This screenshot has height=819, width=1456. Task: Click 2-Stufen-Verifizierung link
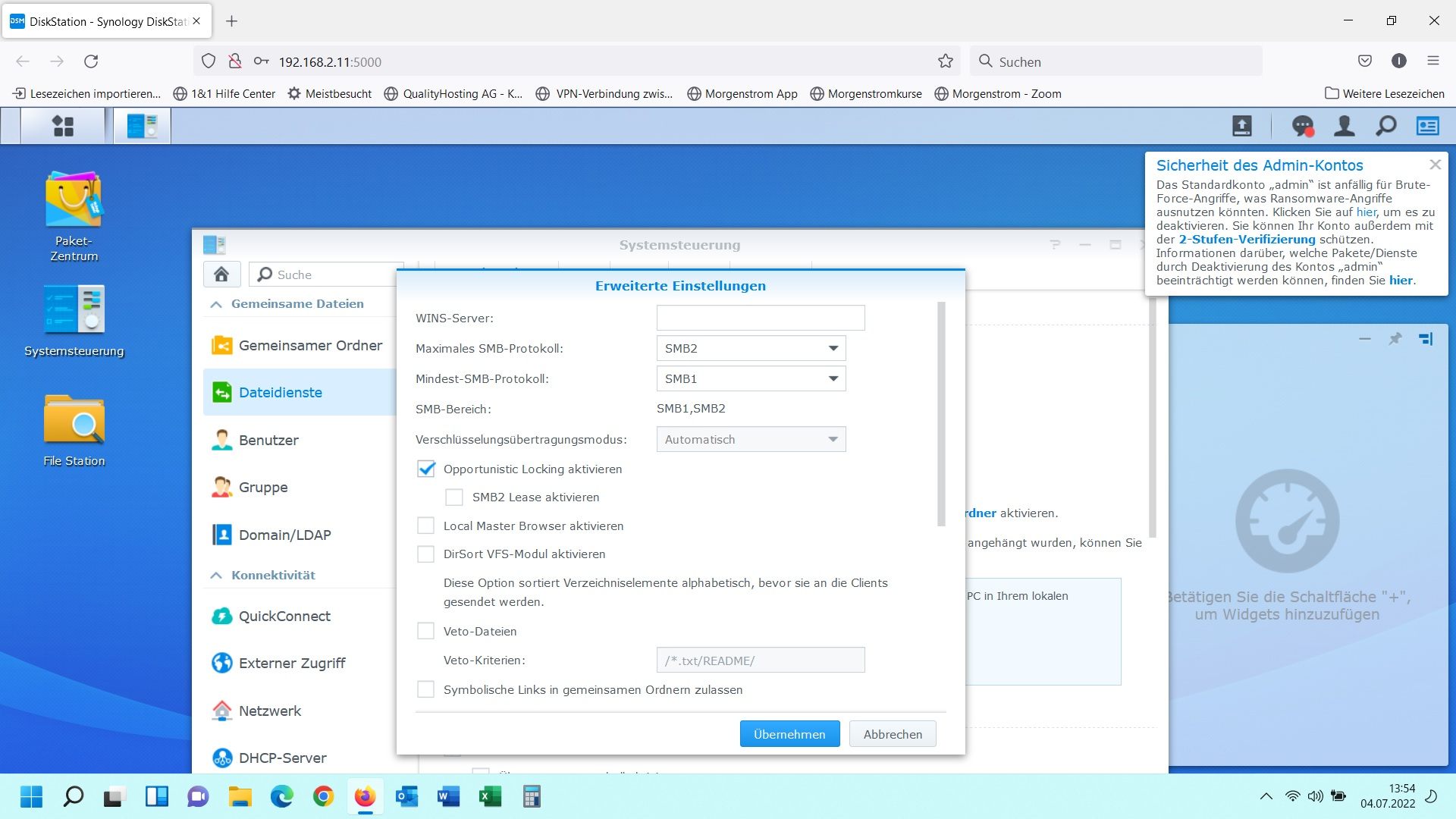tap(1247, 240)
